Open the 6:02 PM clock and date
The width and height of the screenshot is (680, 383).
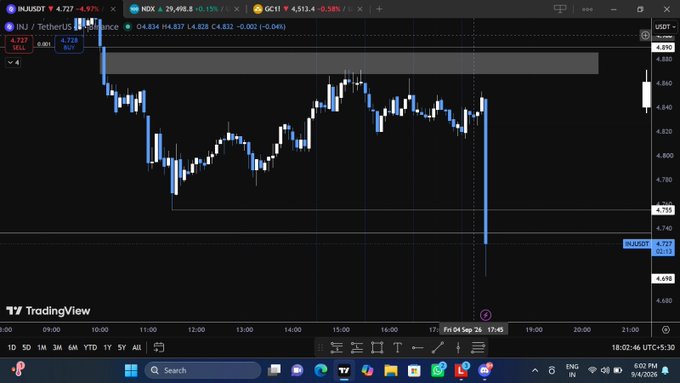(644, 370)
